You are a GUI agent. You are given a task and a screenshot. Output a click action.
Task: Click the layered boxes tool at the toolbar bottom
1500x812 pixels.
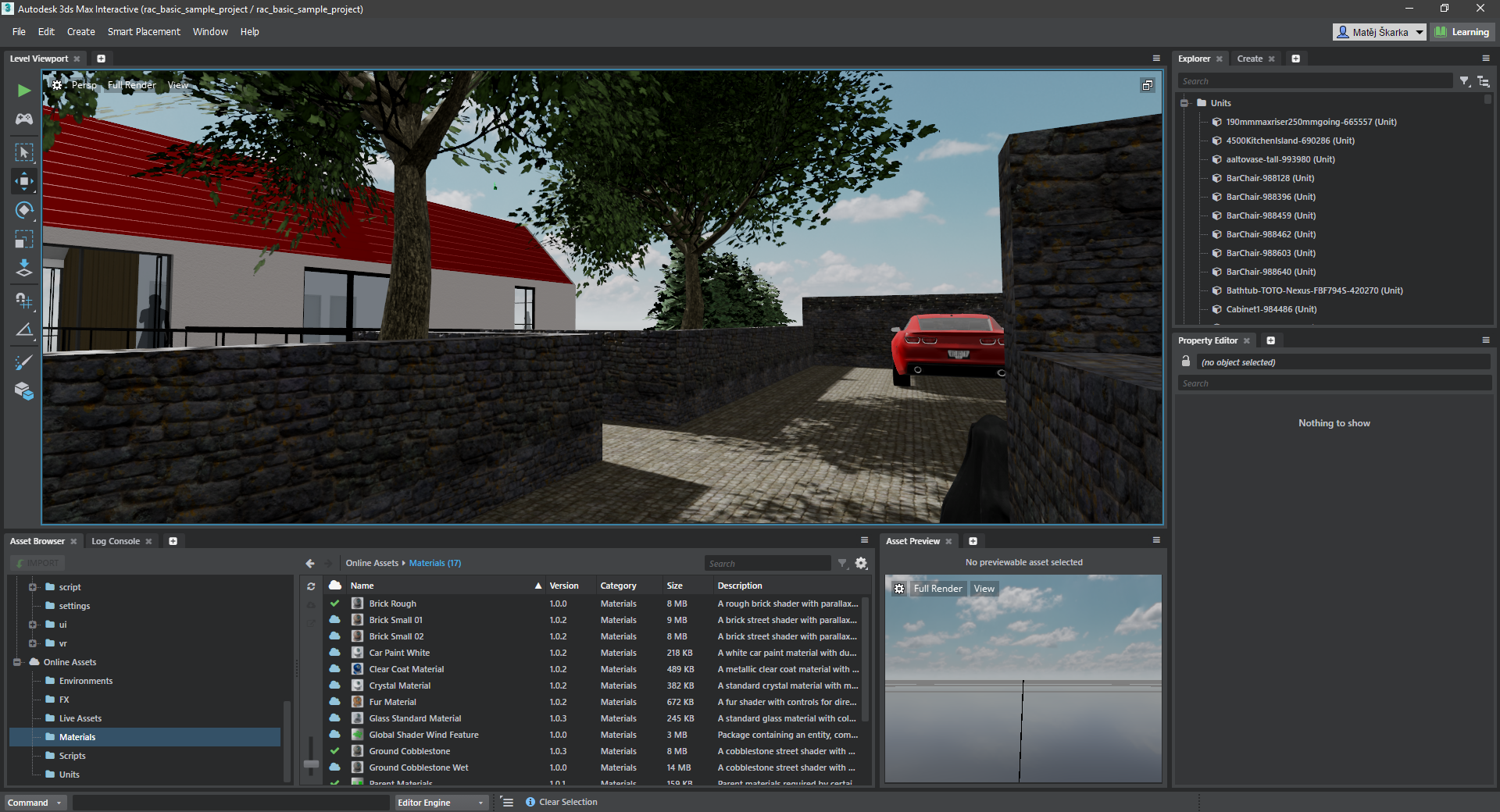coord(24,391)
